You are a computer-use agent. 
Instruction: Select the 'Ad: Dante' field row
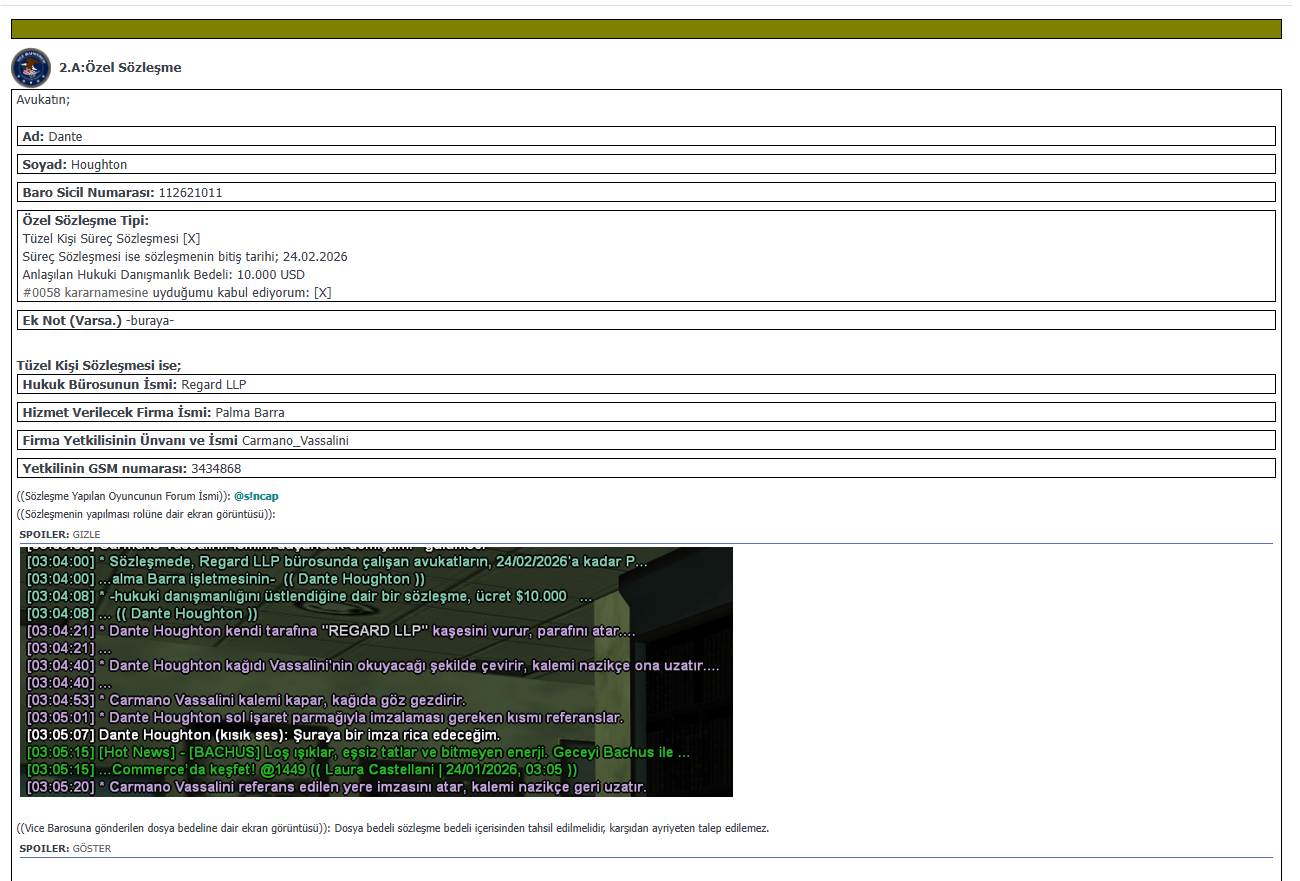click(x=647, y=136)
